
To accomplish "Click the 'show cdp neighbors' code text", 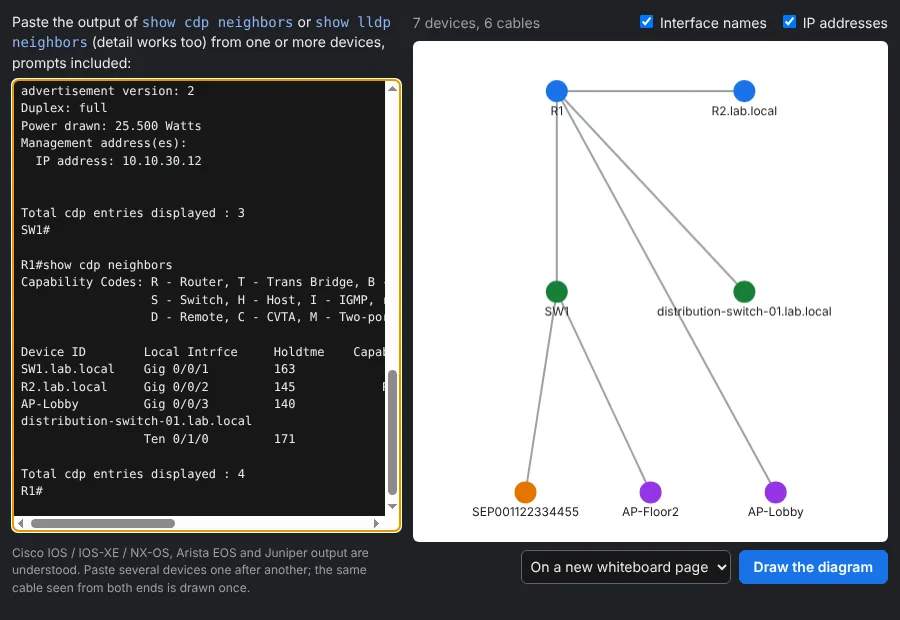I will 218,22.
